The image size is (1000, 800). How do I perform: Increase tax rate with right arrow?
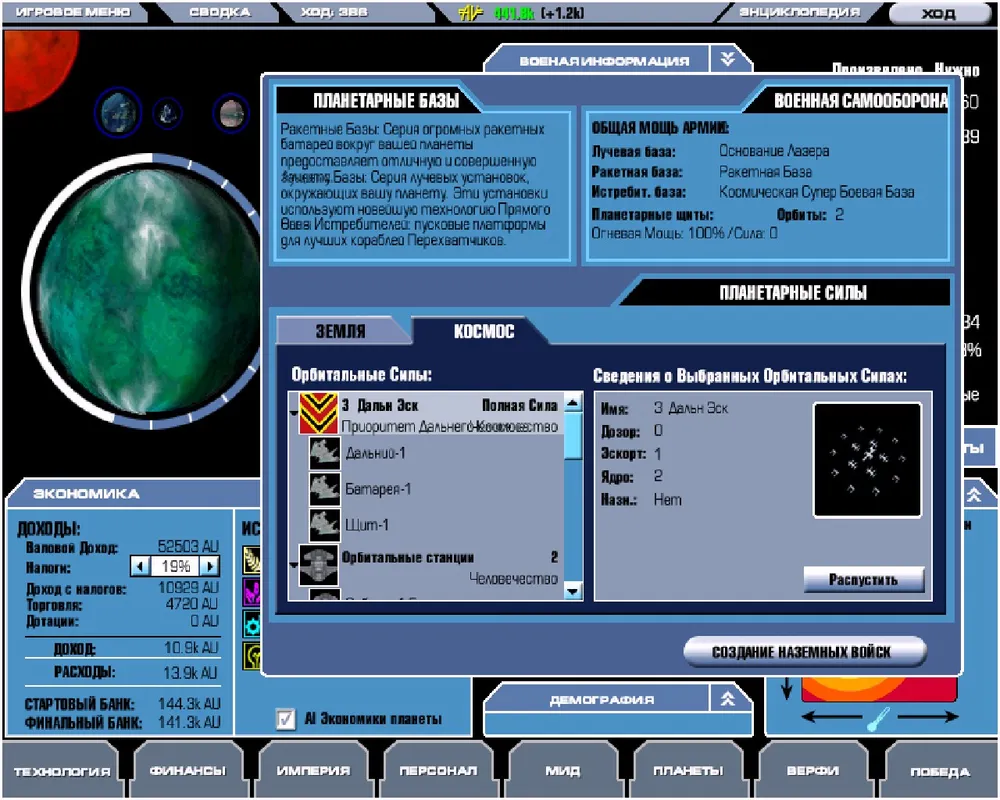click(209, 566)
